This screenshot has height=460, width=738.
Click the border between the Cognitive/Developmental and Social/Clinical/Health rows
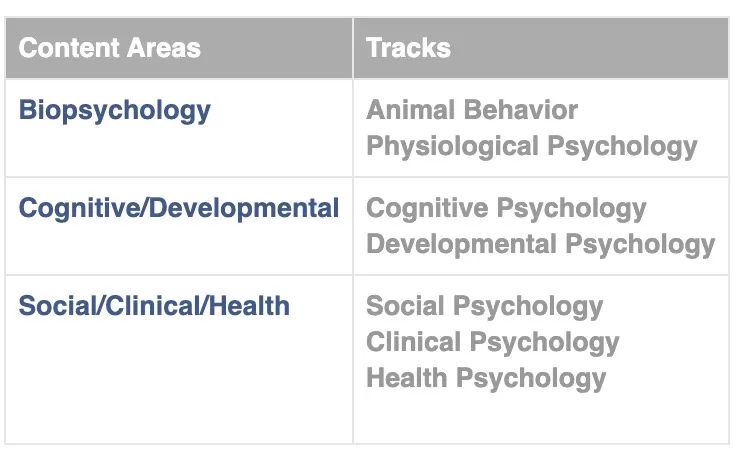coord(367,275)
